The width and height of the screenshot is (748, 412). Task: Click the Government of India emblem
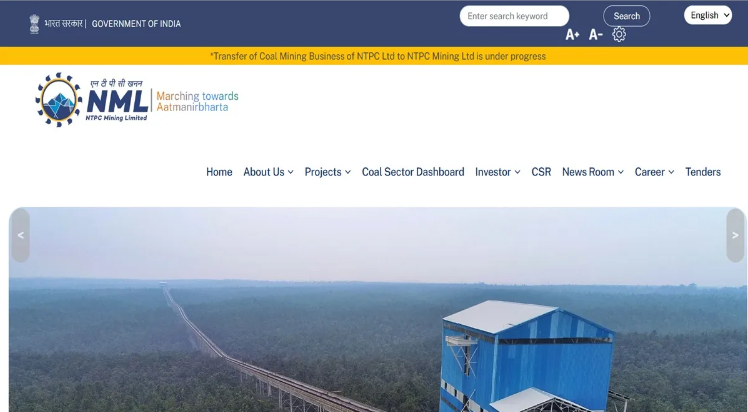tap(34, 23)
